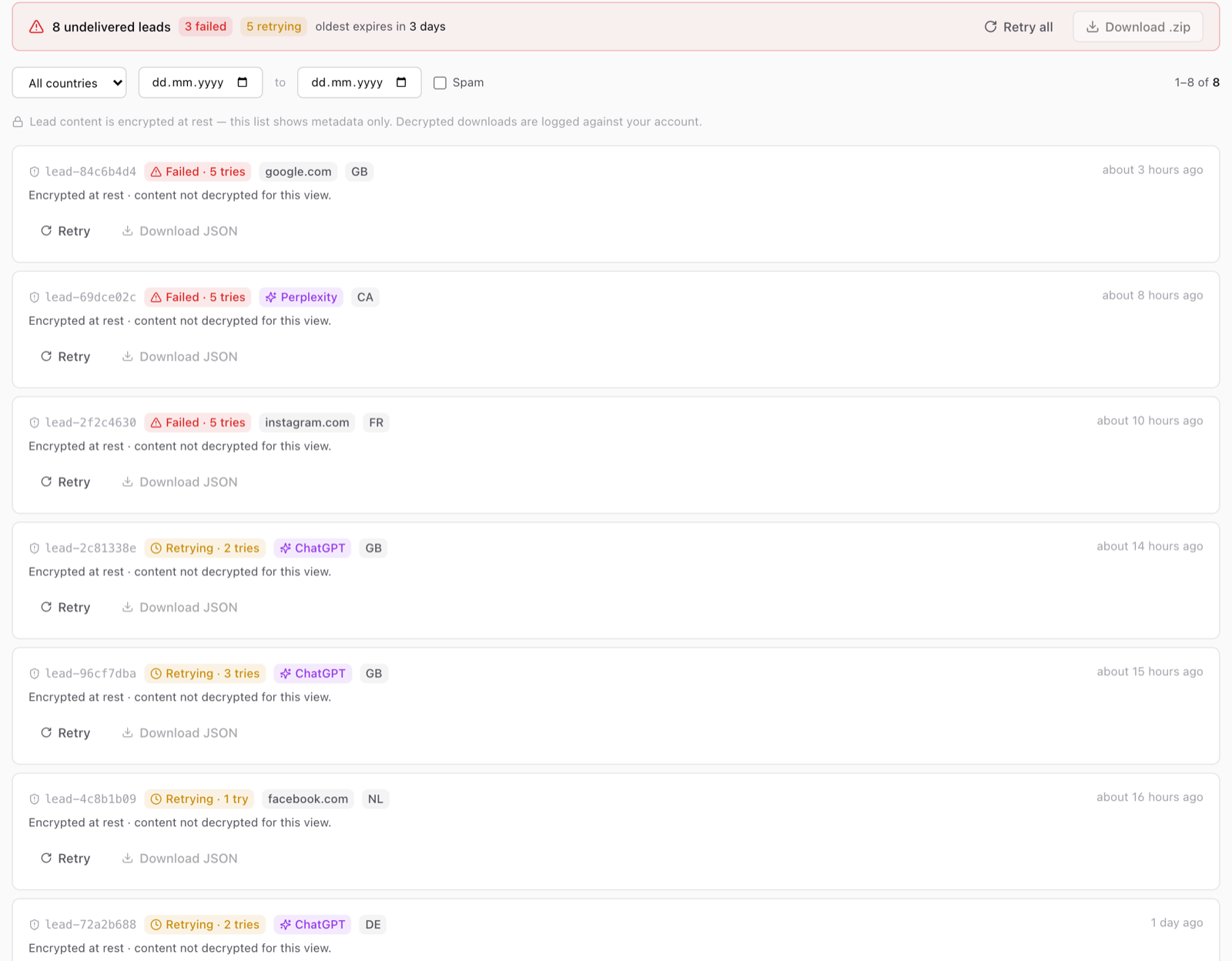Open calendar picker on the end date
The width and height of the screenshot is (1232, 961).
pos(401,82)
